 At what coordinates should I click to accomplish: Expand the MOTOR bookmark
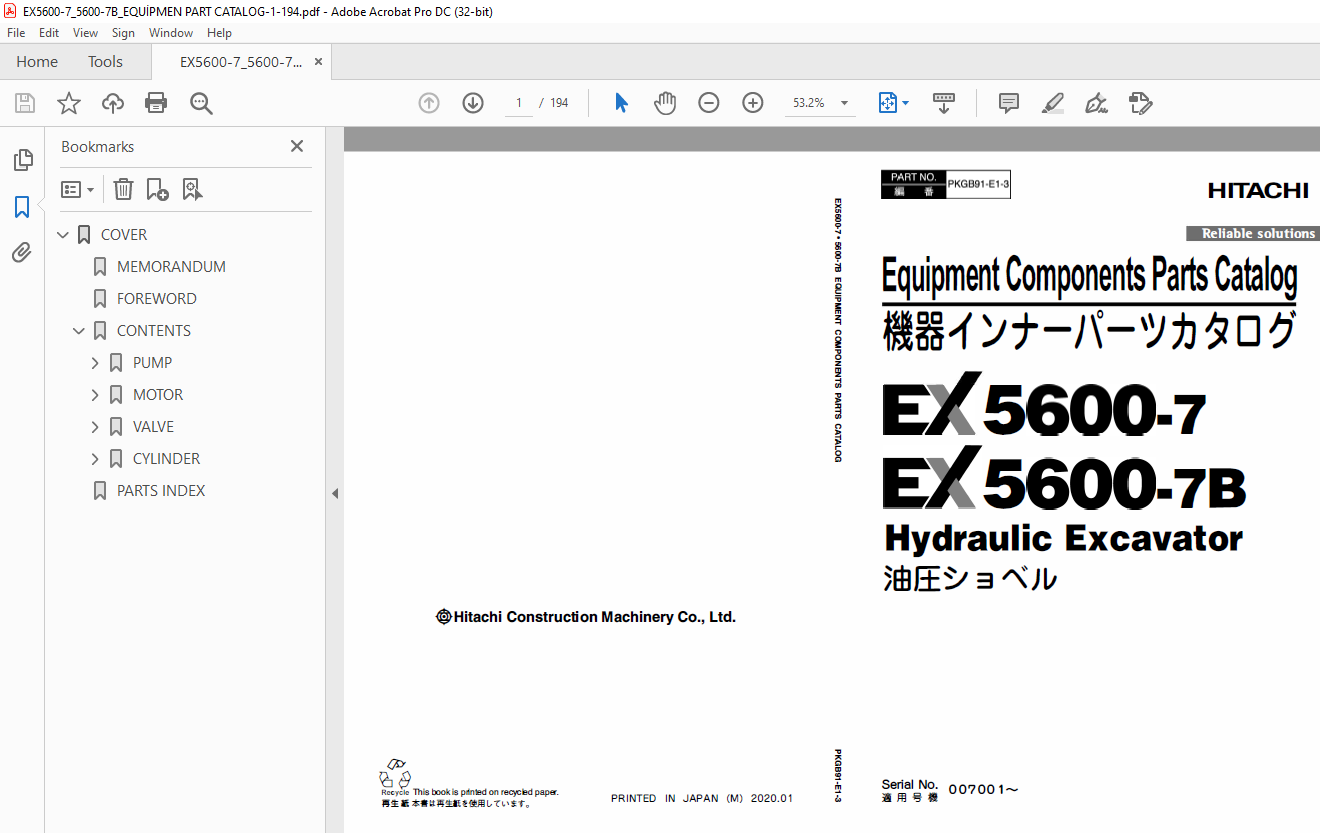pyautogui.click(x=95, y=395)
